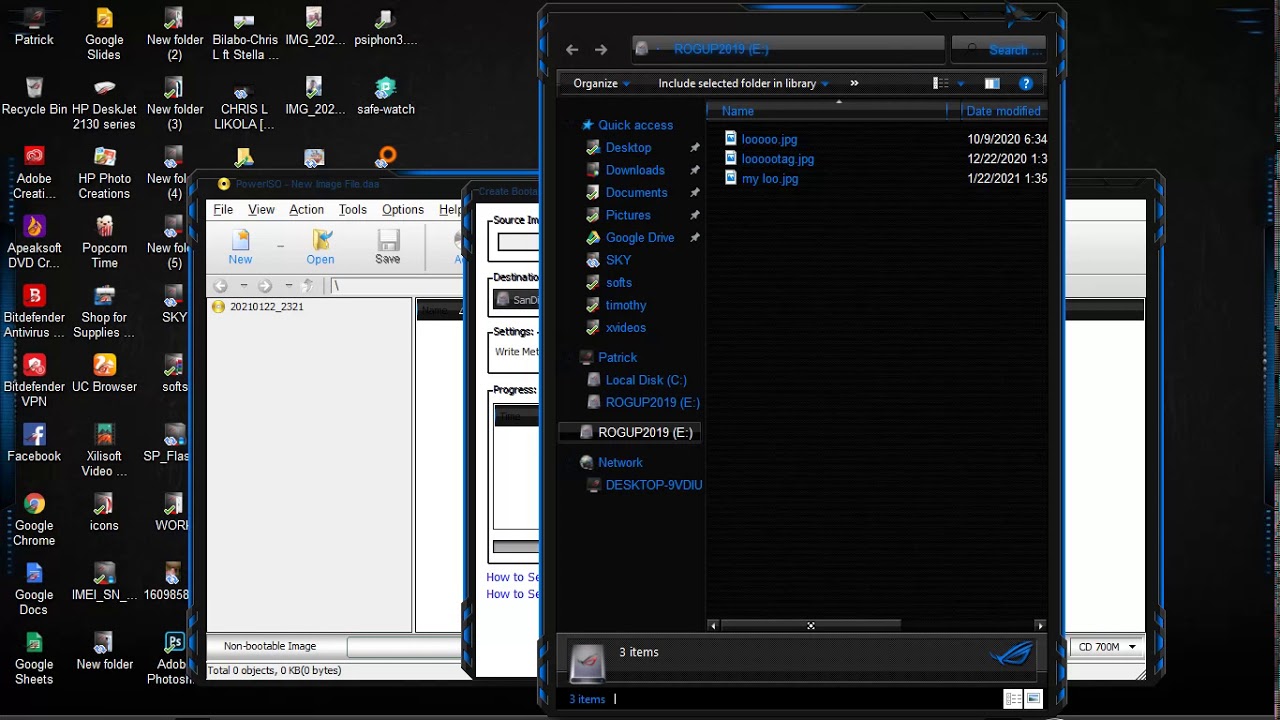Open File Explorer help question mark
Image resolution: width=1280 pixels, height=720 pixels.
(x=1025, y=84)
